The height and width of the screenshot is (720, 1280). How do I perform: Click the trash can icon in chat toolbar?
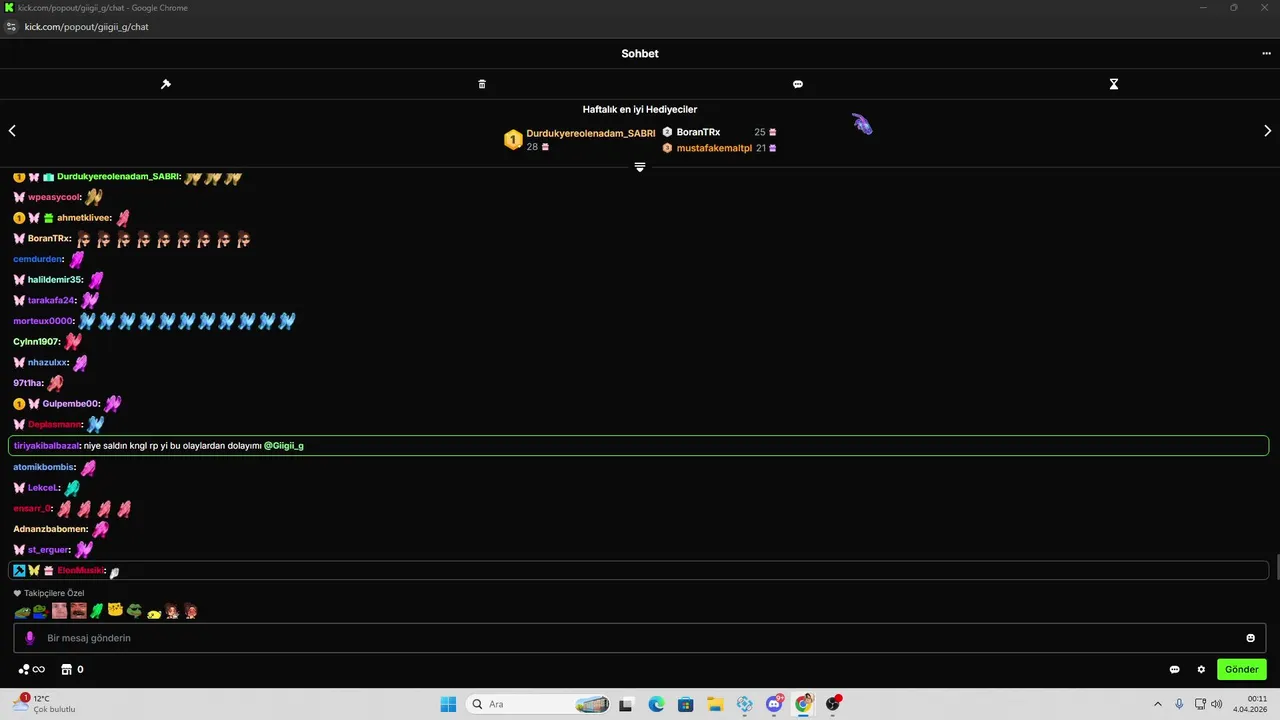482,84
